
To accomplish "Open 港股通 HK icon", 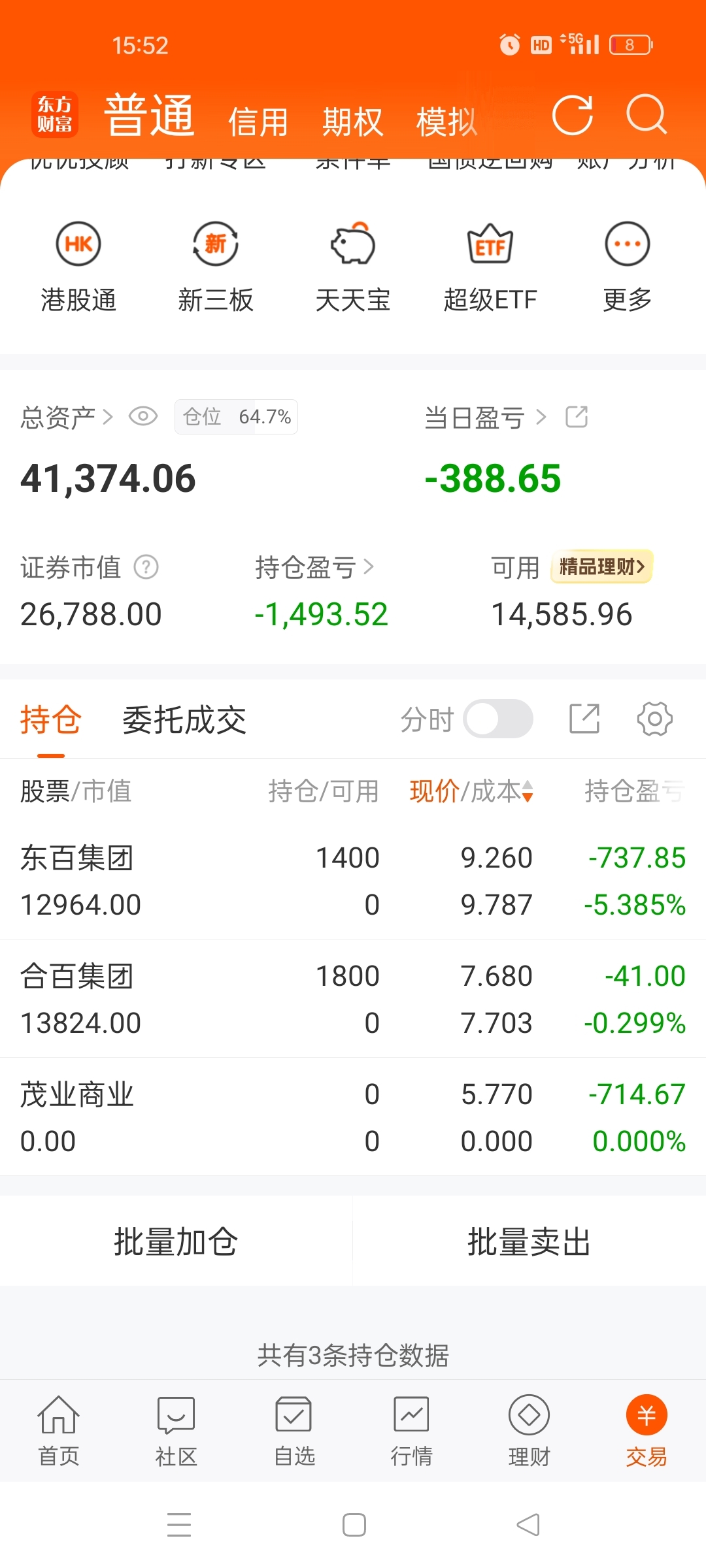I will coord(78,244).
